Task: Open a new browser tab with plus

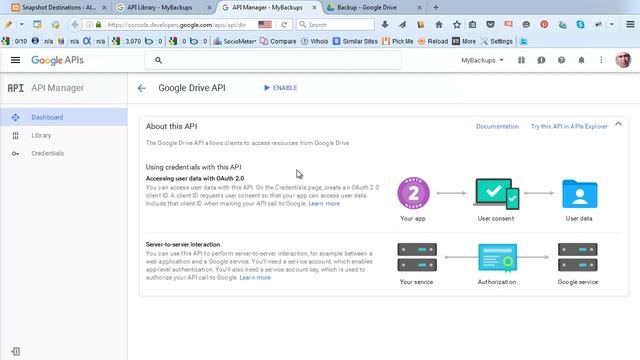Action: [436, 7]
